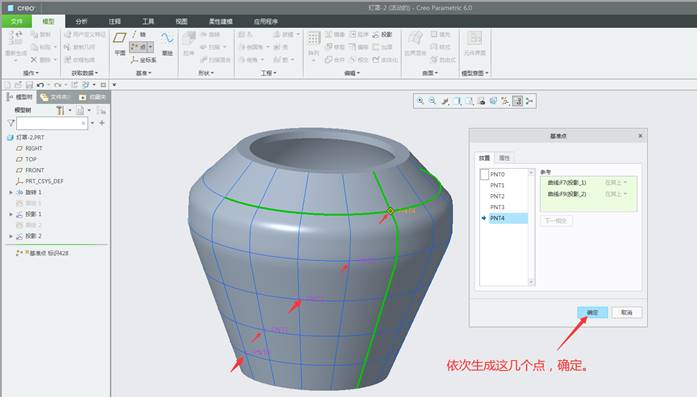697x397 pixels.
Task: Select the RIGHT datum plane in tree
Action: tap(29, 148)
